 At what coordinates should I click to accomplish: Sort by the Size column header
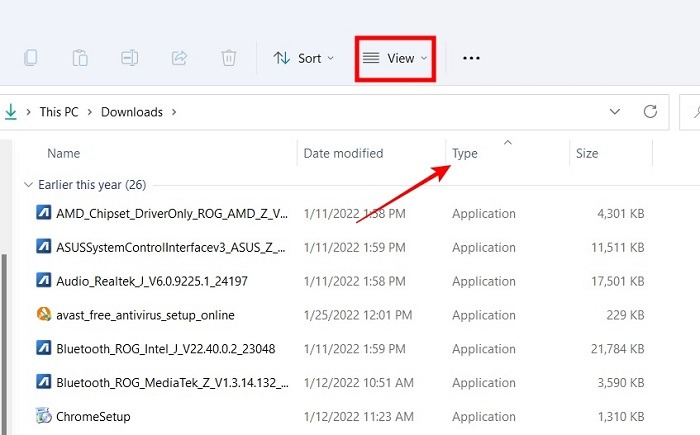pos(587,153)
